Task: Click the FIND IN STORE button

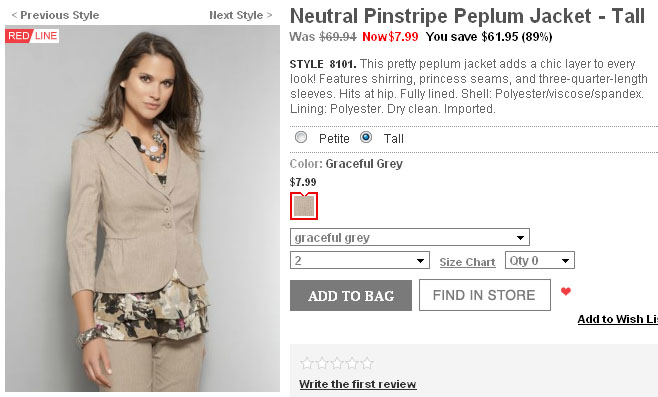Action: pyautogui.click(x=485, y=295)
